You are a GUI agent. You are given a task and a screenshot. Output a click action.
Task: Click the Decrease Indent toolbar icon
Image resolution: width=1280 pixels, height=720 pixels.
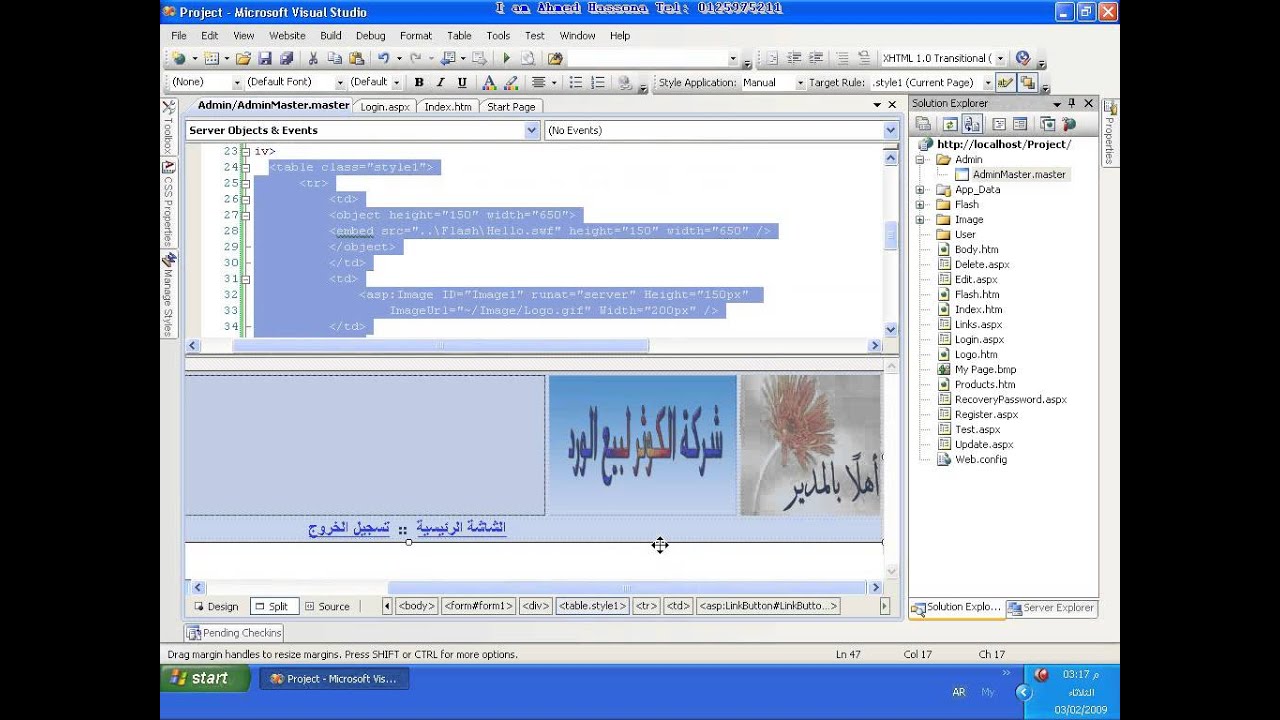794,58
